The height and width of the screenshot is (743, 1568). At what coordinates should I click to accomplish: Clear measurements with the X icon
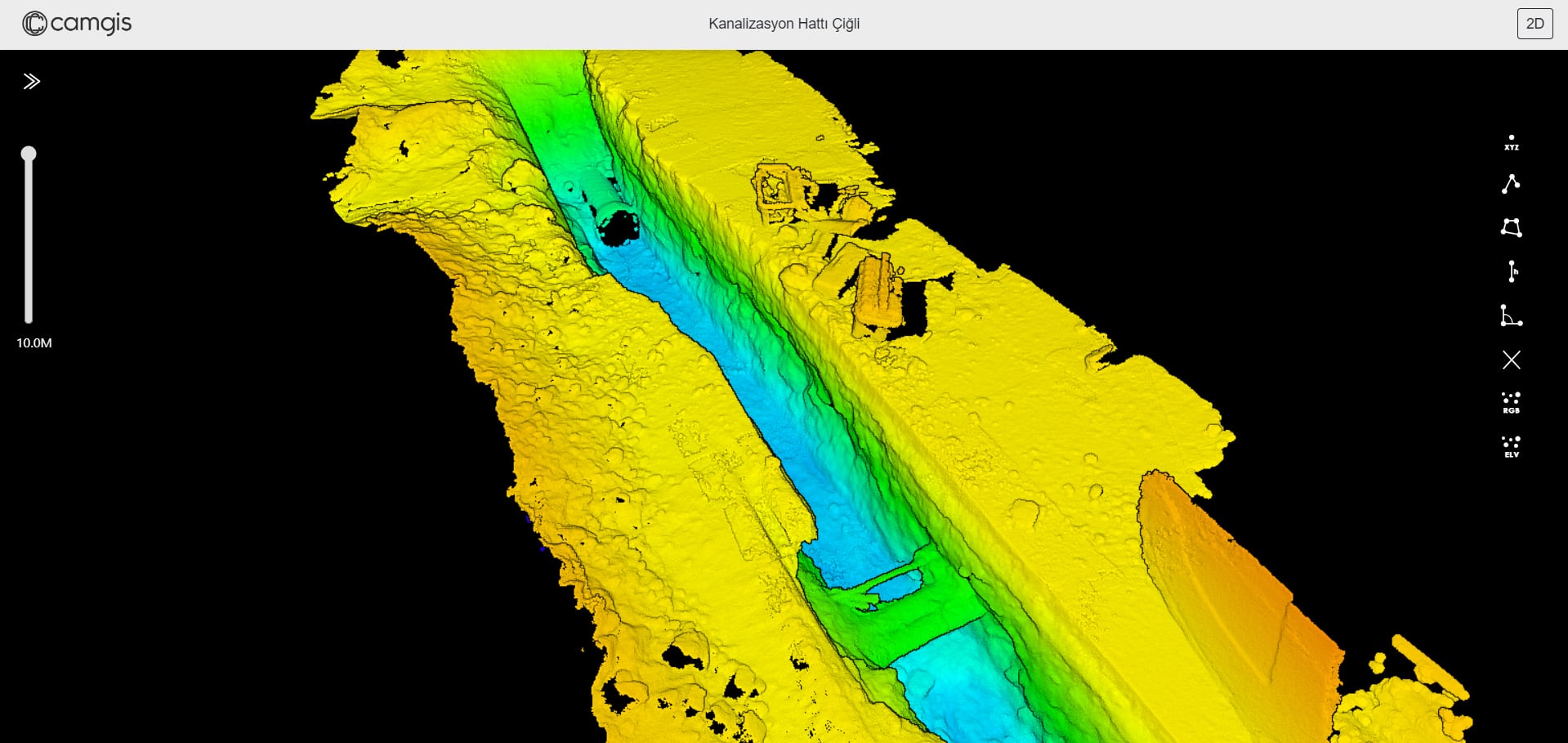pos(1511,360)
